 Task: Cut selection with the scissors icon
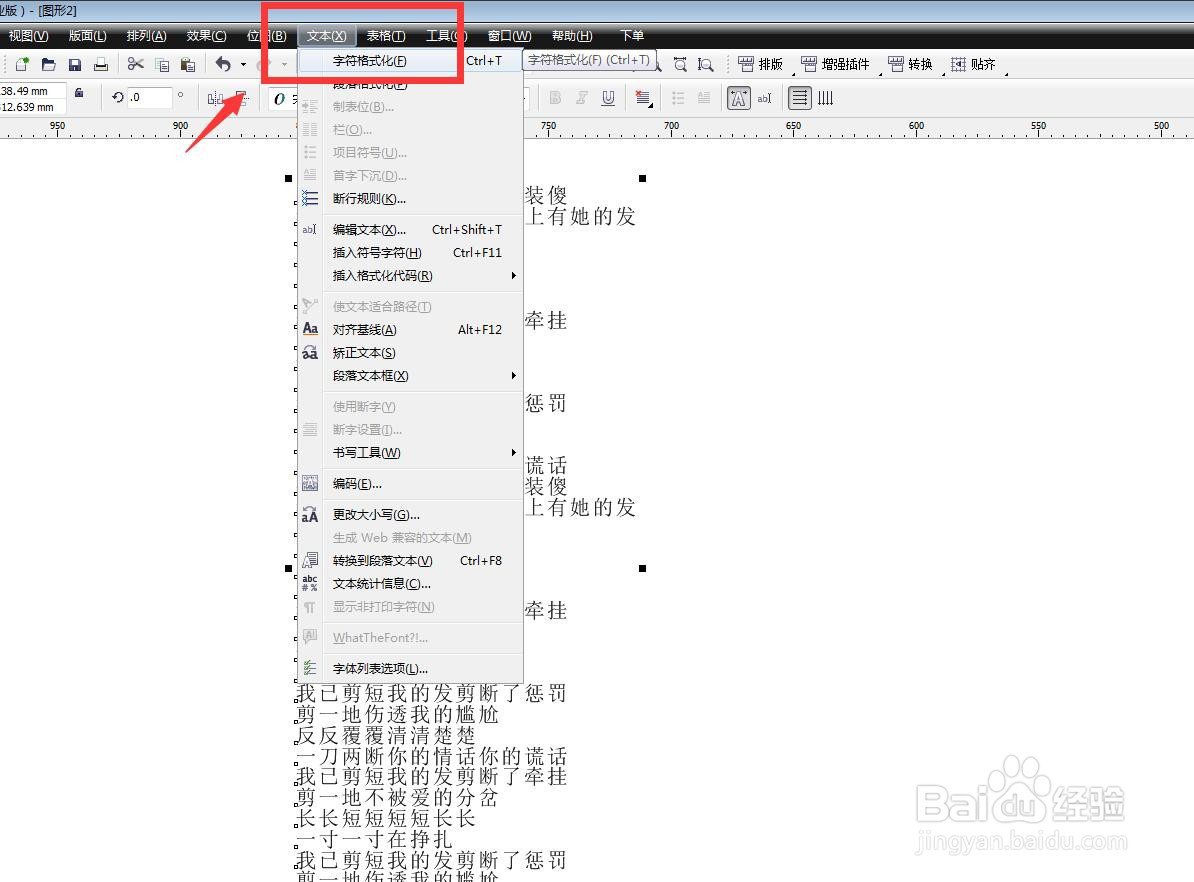tap(136, 64)
